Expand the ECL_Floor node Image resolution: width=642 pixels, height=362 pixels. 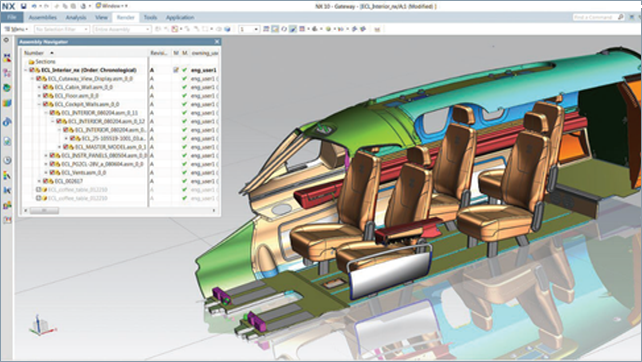pos(39,96)
